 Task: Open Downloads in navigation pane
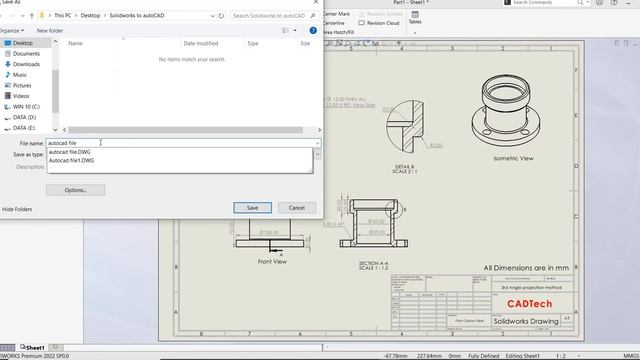25,64
